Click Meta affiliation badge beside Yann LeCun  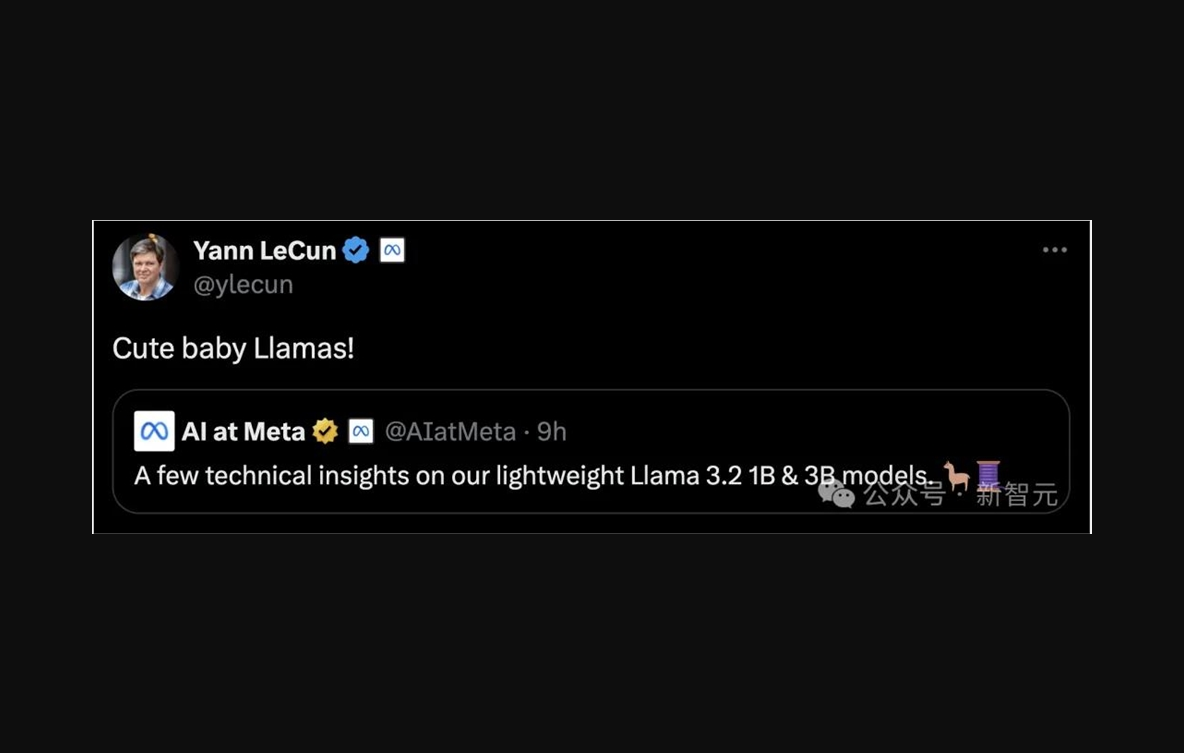coord(392,250)
